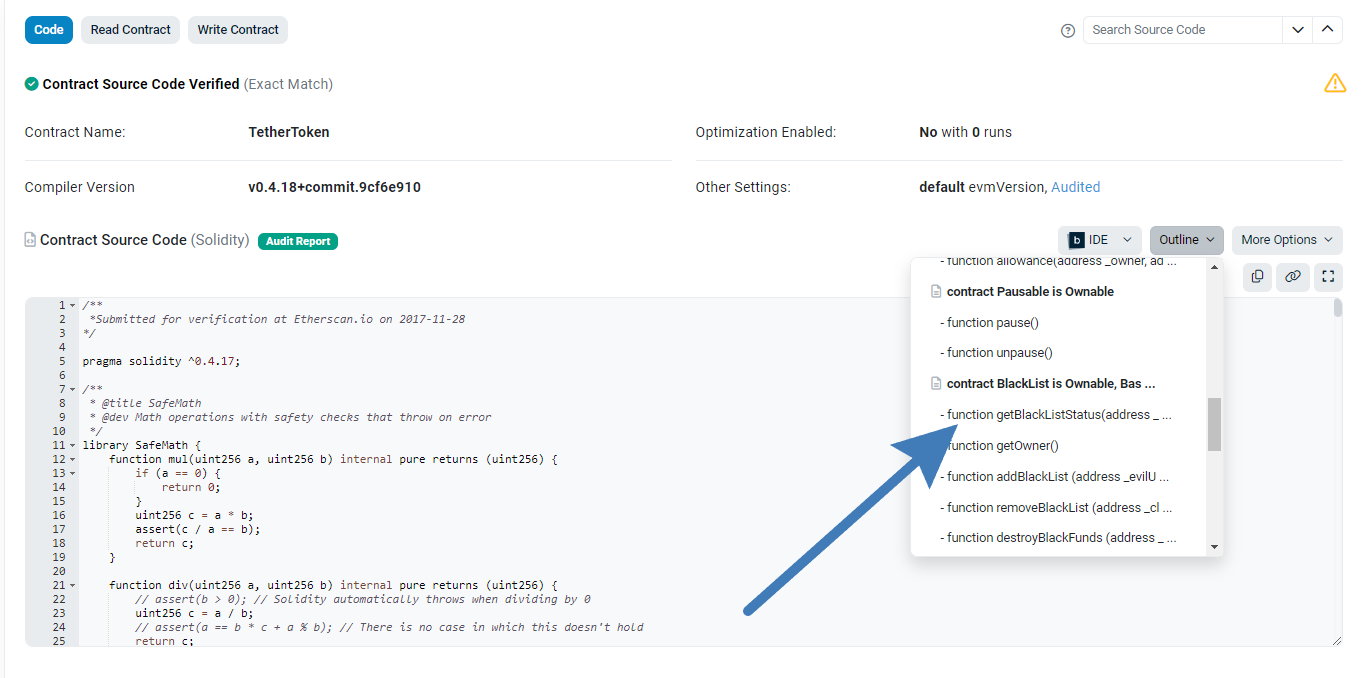Click the yellow warning triangle icon
Viewport: 1362px width, 678px height.
coord(1334,83)
